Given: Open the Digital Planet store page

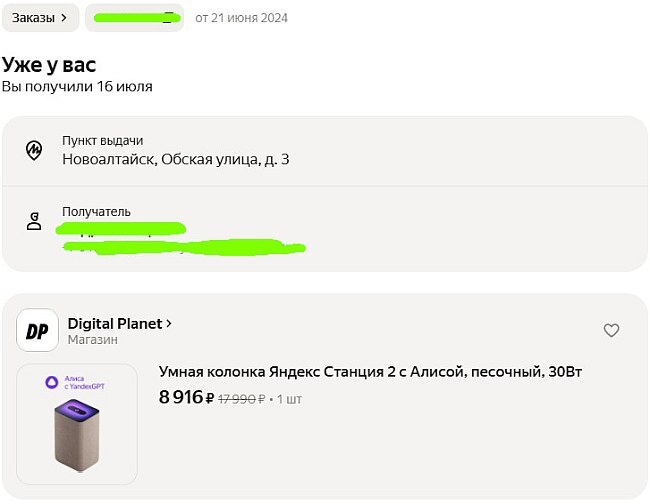Looking at the screenshot, I should 115,323.
